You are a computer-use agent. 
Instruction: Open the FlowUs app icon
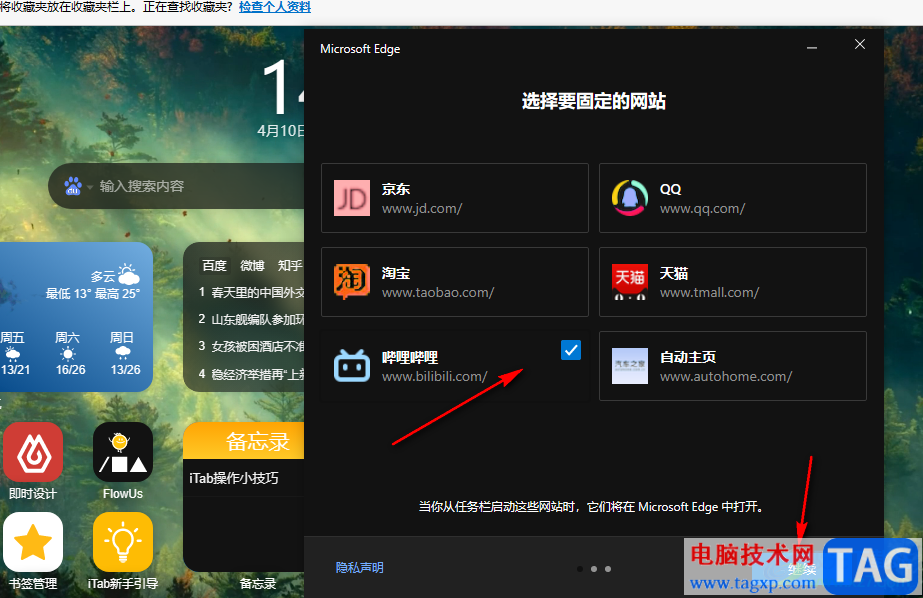coord(122,452)
